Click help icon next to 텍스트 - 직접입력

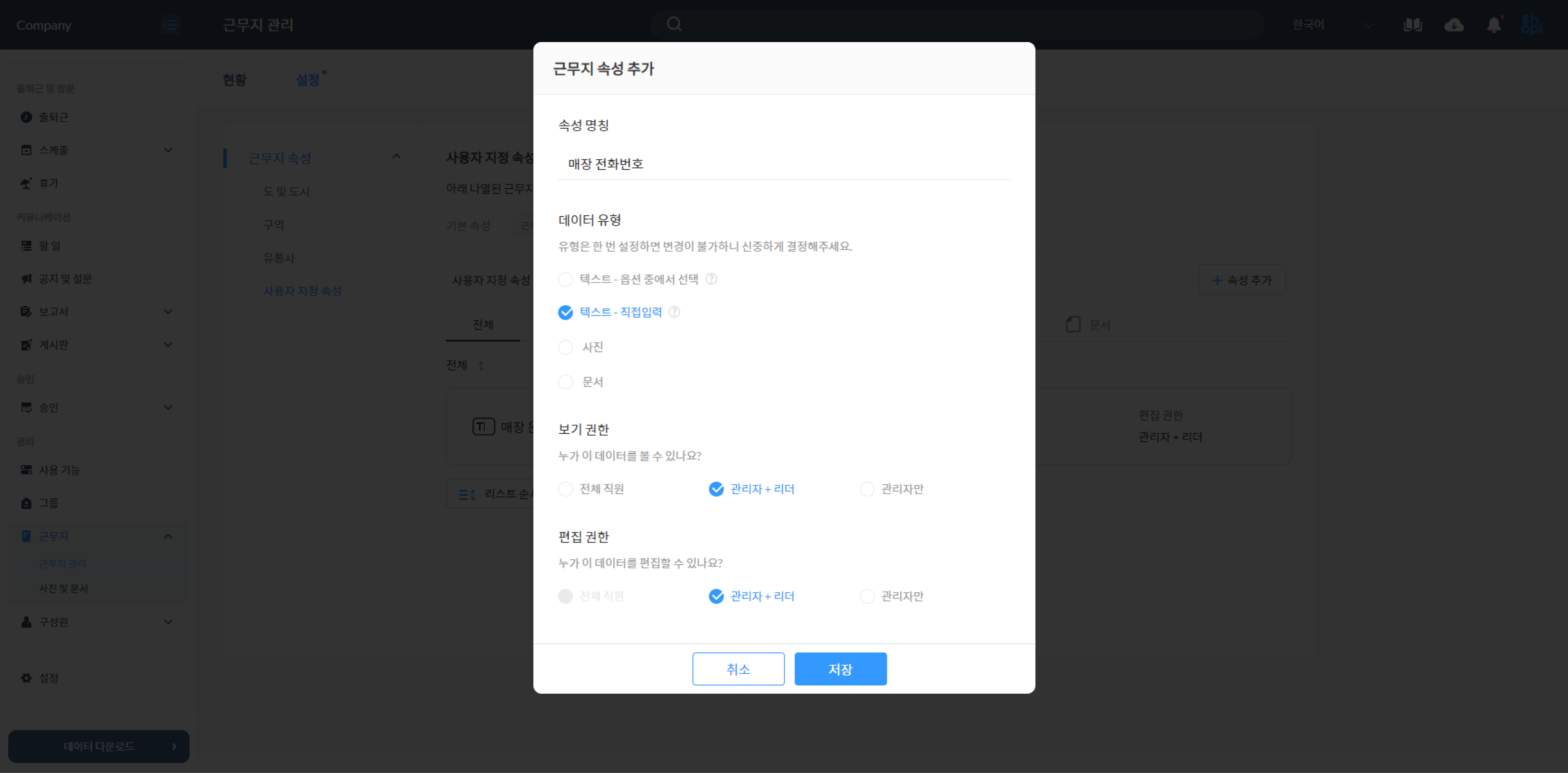675,312
